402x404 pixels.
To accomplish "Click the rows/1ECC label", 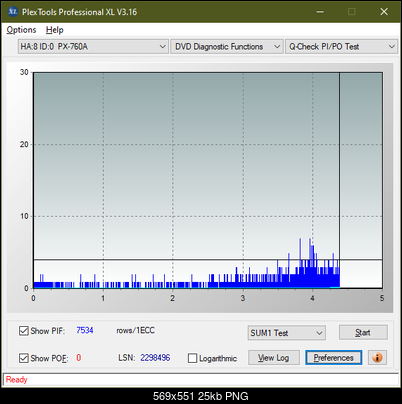I will point(135,330).
